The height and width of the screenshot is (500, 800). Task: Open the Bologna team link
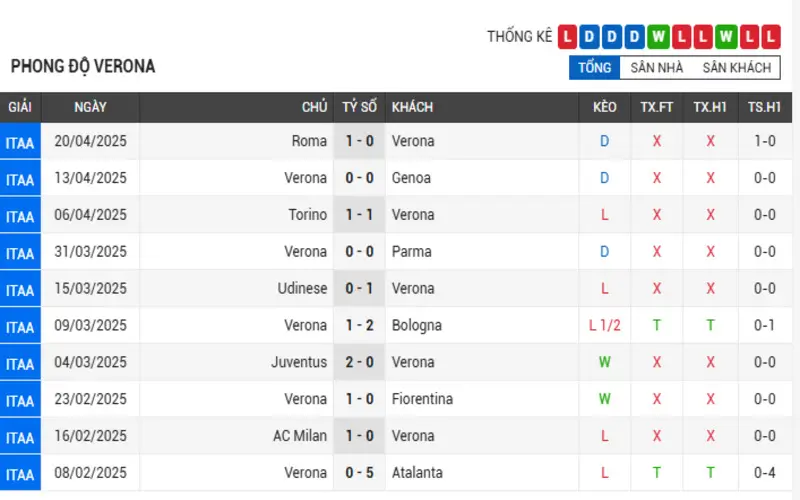(416, 326)
